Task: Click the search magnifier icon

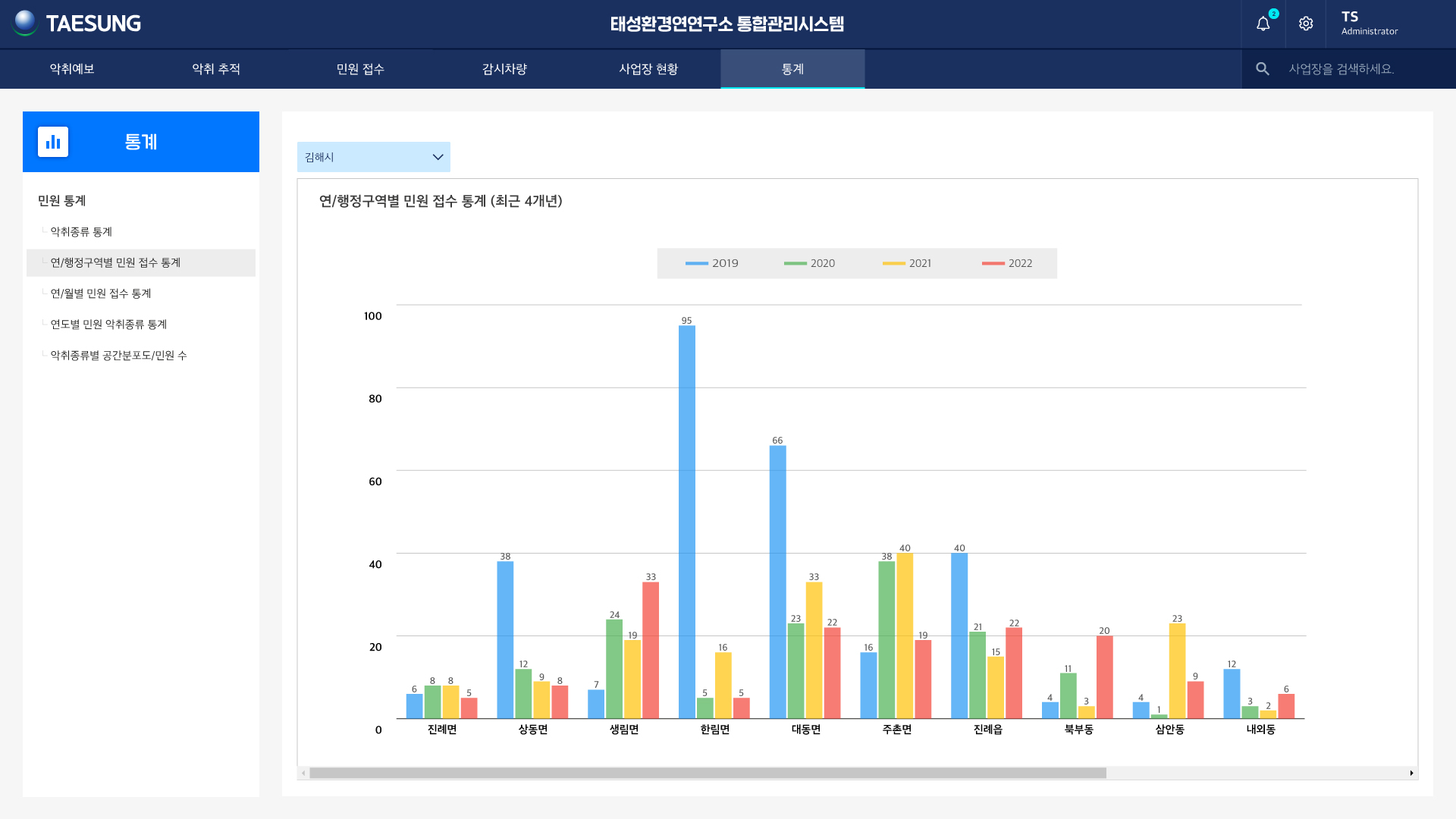Action: coord(1263,69)
